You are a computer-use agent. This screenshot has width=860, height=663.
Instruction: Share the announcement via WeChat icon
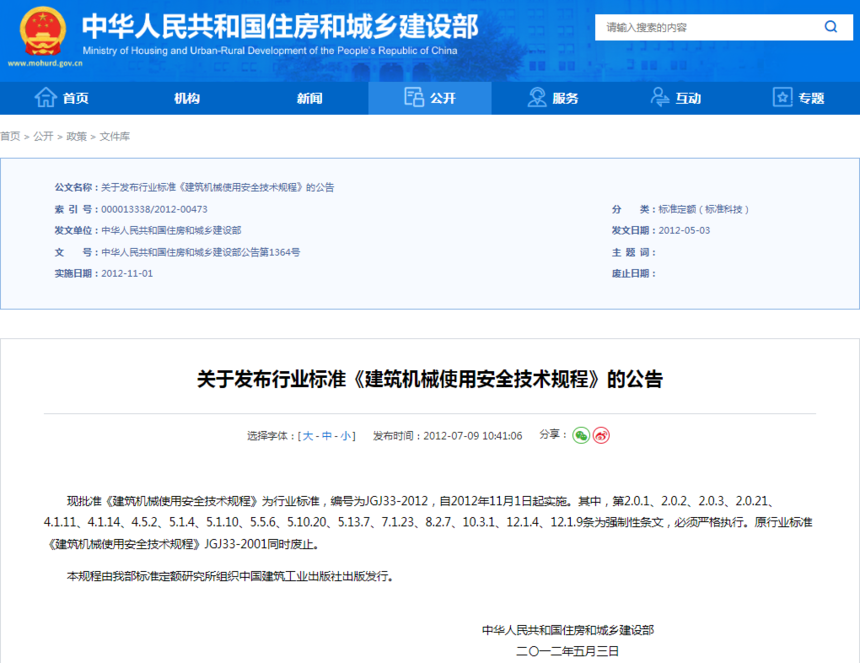581,435
